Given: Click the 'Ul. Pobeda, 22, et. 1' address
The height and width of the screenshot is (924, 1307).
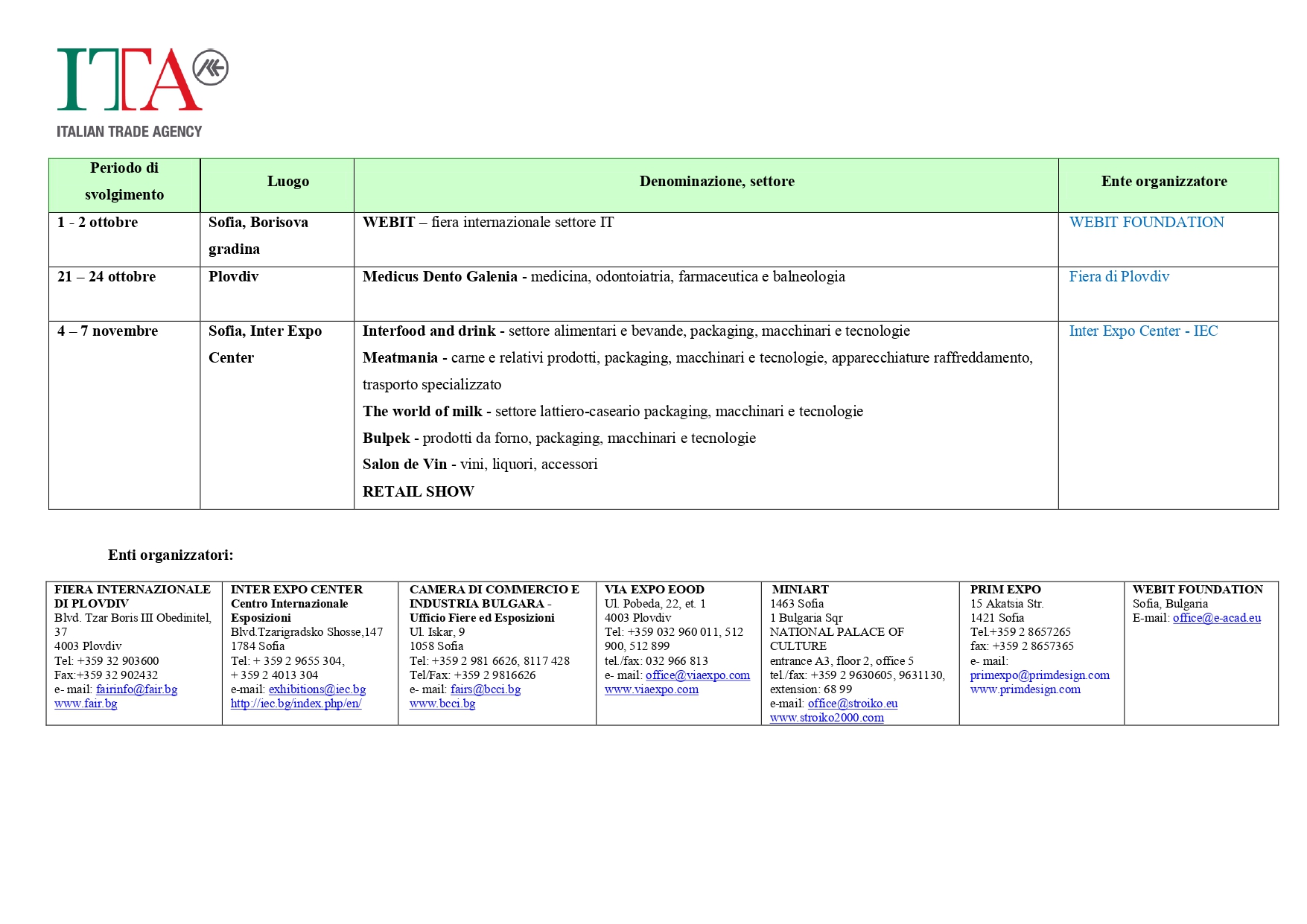Looking at the screenshot, I should point(655,604).
